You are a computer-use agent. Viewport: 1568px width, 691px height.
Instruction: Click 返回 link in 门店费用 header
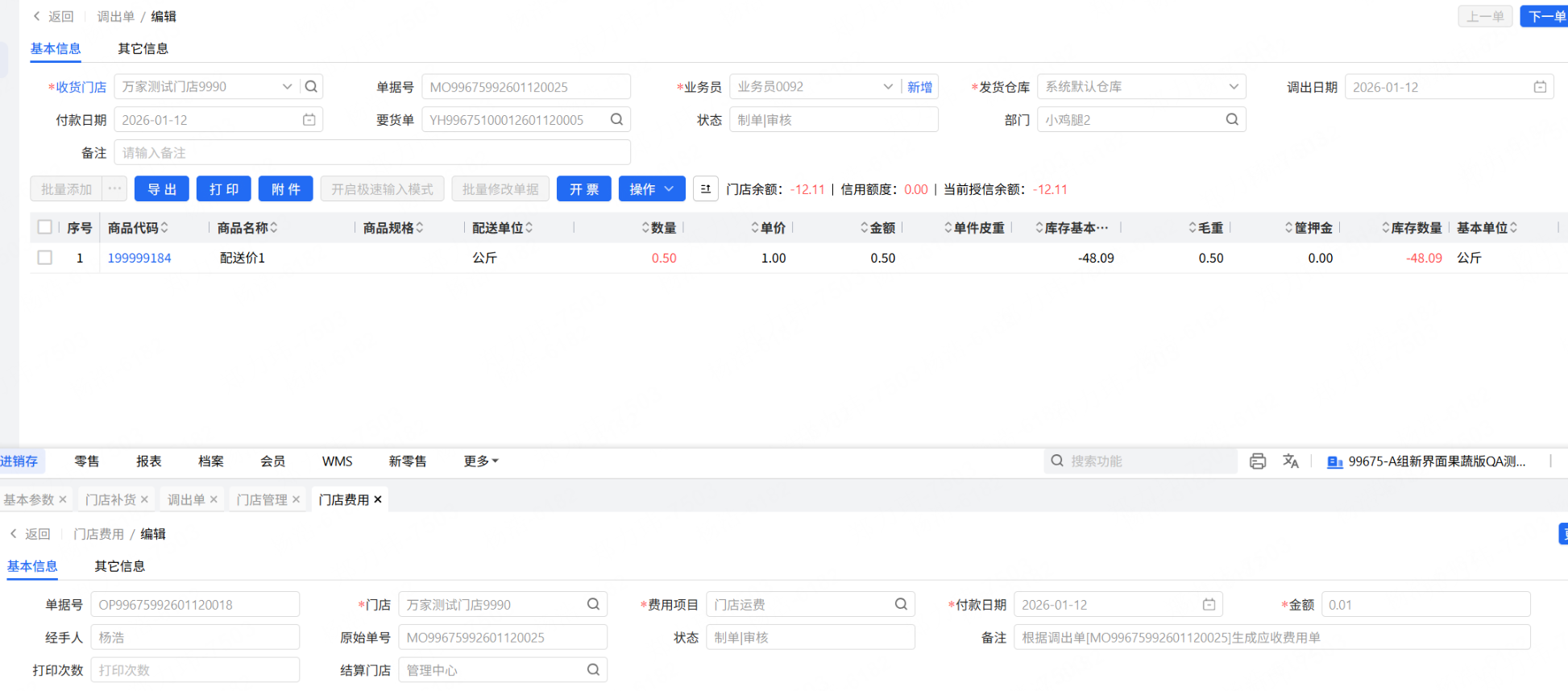click(x=30, y=534)
